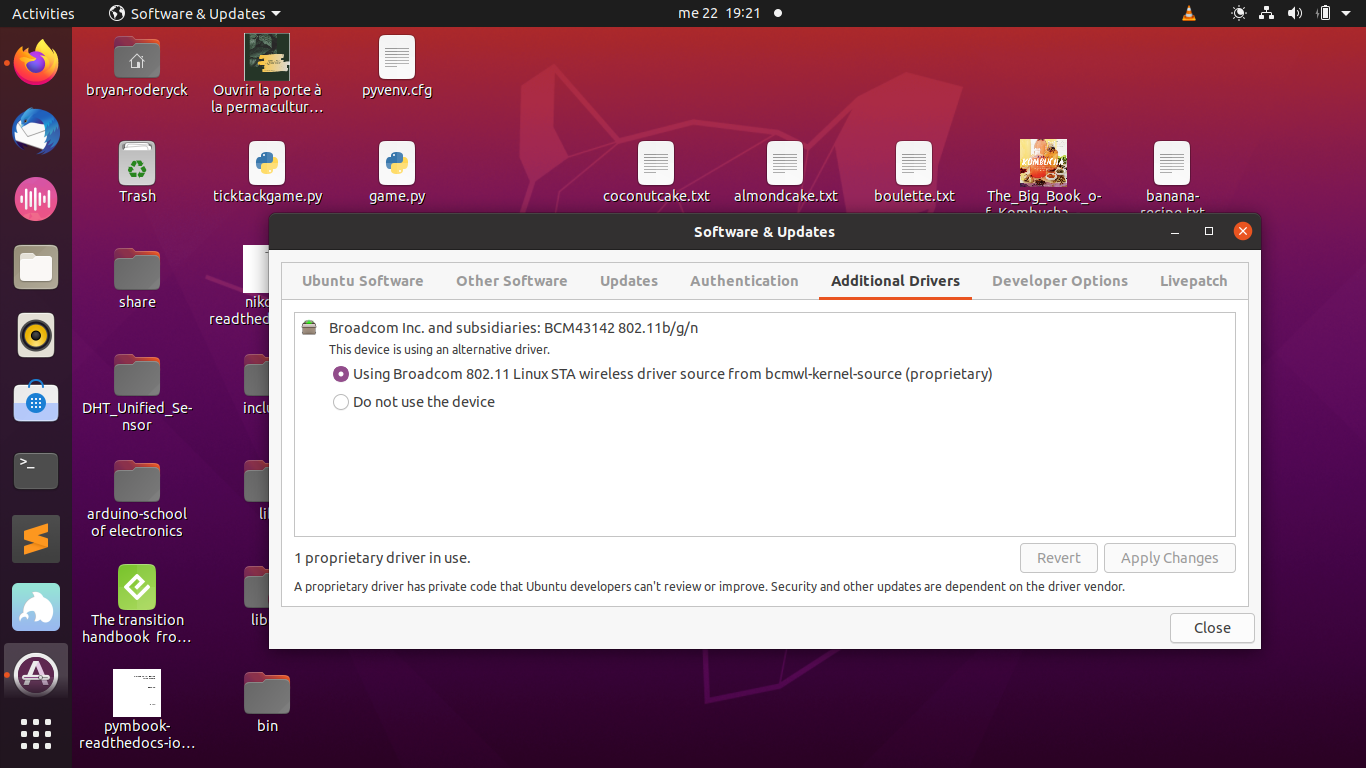
Task: Click the battery indicator icon
Action: tap(1324, 13)
